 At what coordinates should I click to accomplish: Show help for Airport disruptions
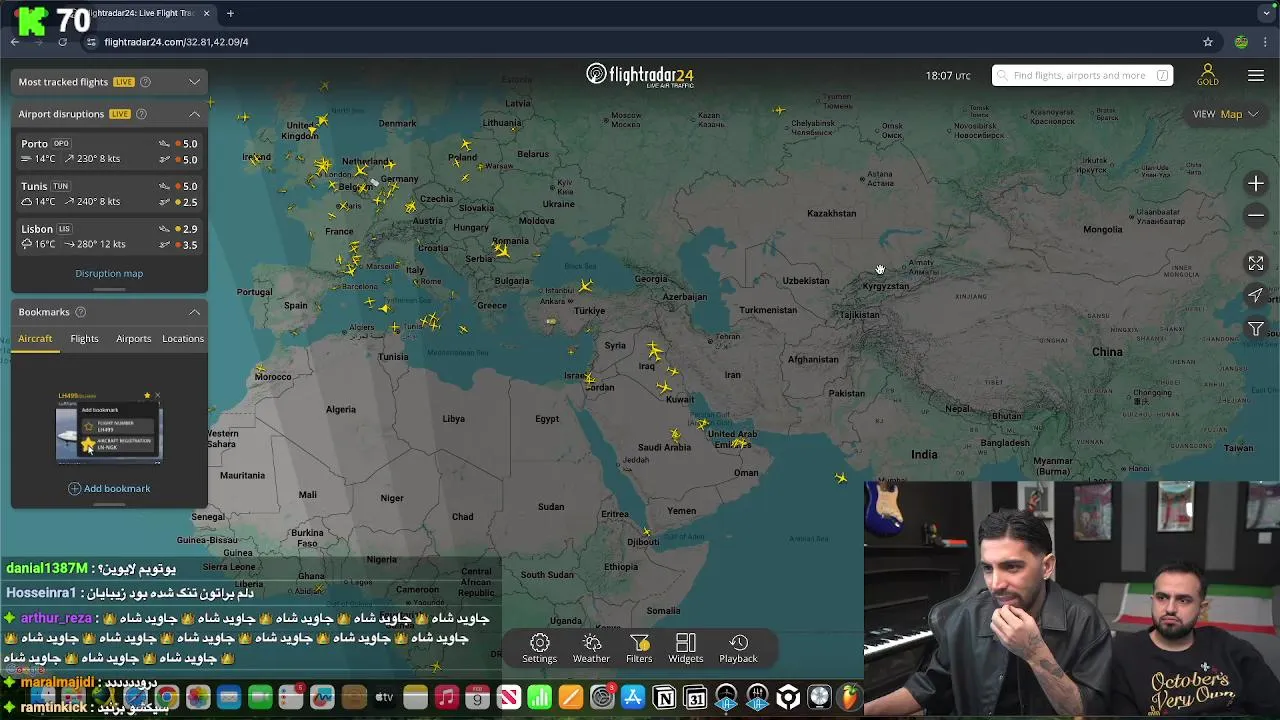coord(141,114)
